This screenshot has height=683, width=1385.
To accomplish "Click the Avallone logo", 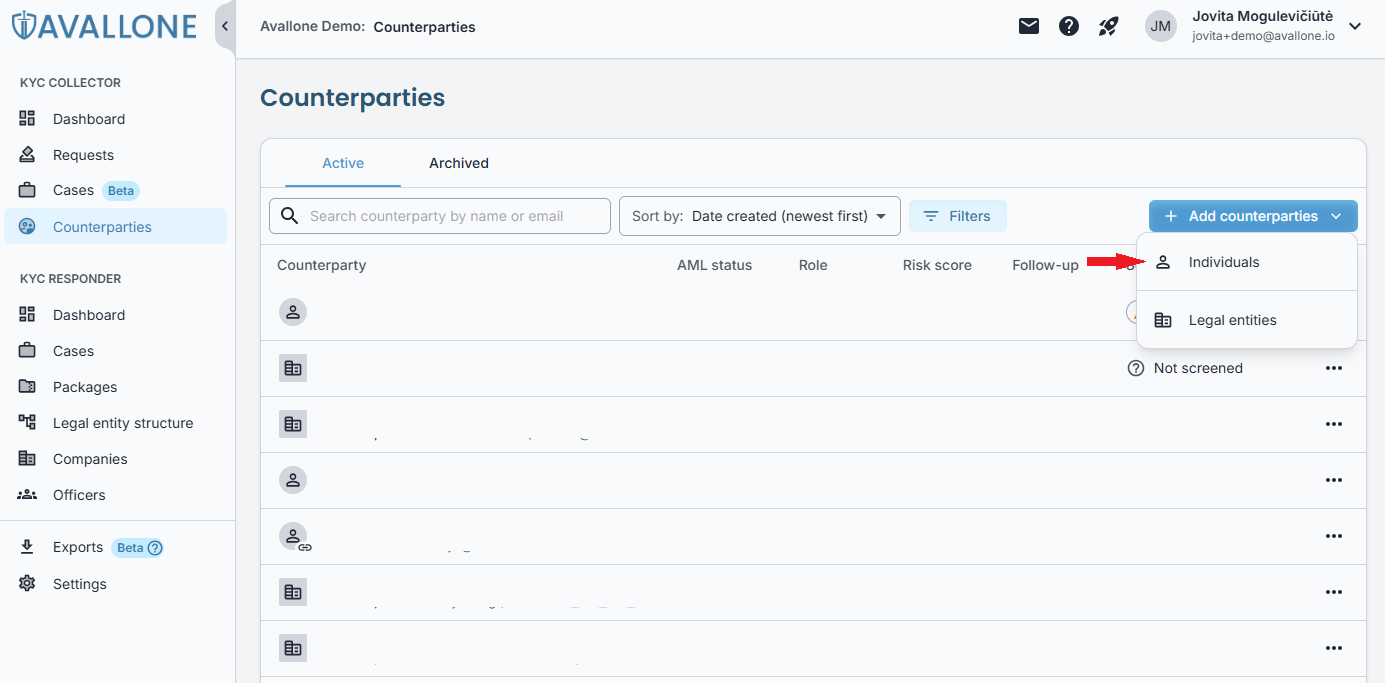I will (104, 26).
